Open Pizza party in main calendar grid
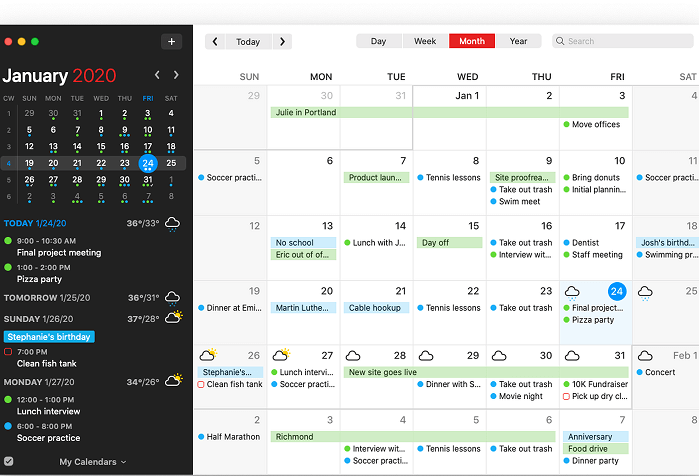This screenshot has height=476, width=699. pyautogui.click(x=589, y=320)
